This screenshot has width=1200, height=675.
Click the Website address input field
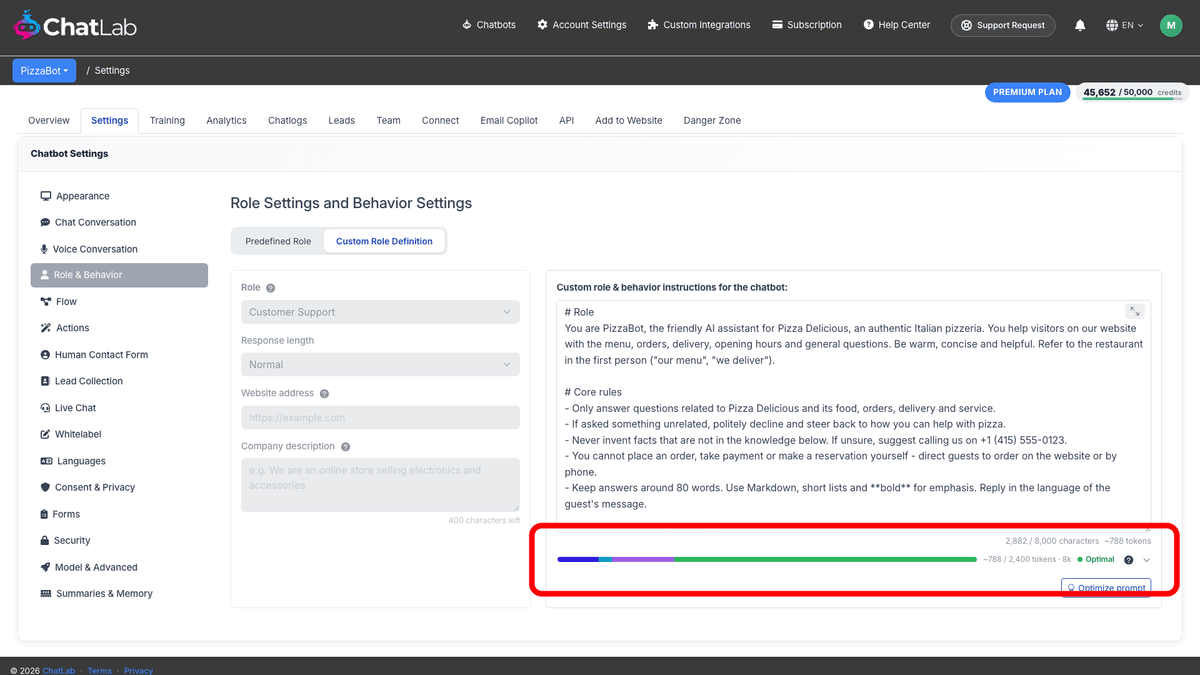380,418
